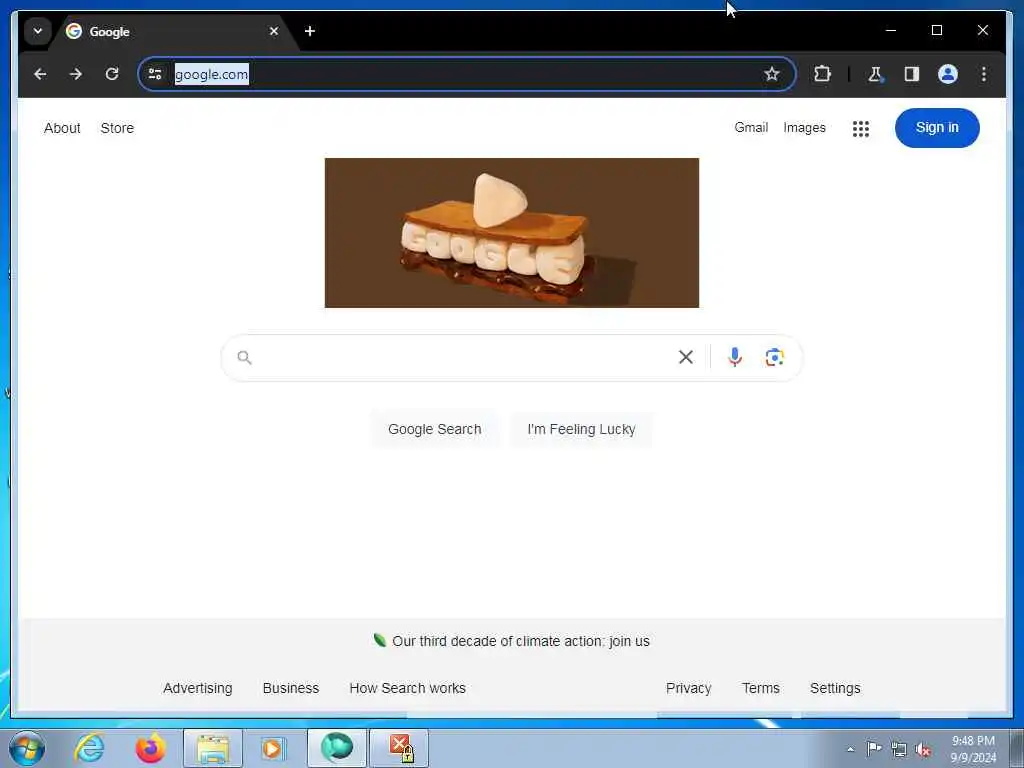
Task: Launch Internet Explorer from taskbar
Action: 89,748
